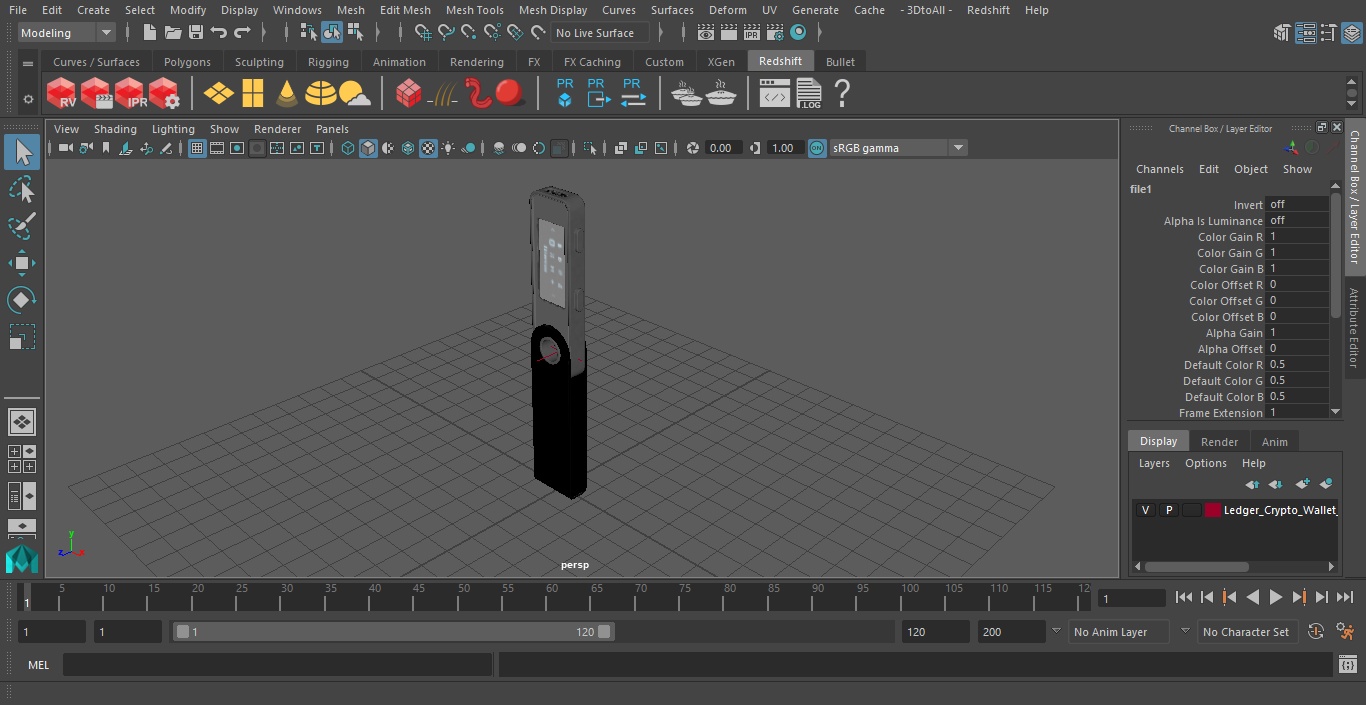Switch to the Polygons shelf tab
The image size is (1366, 705).
(187, 62)
